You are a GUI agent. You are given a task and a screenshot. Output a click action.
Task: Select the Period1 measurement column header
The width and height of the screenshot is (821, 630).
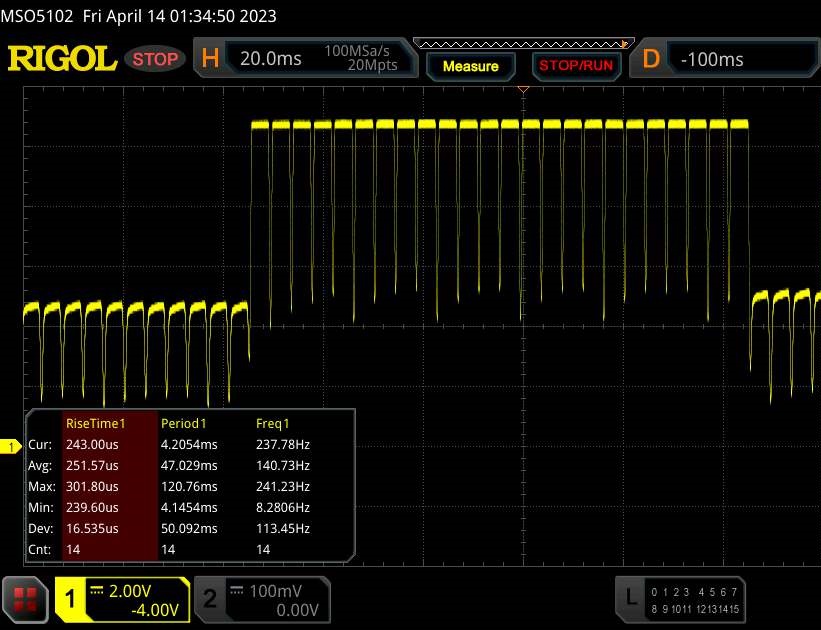[x=184, y=423]
